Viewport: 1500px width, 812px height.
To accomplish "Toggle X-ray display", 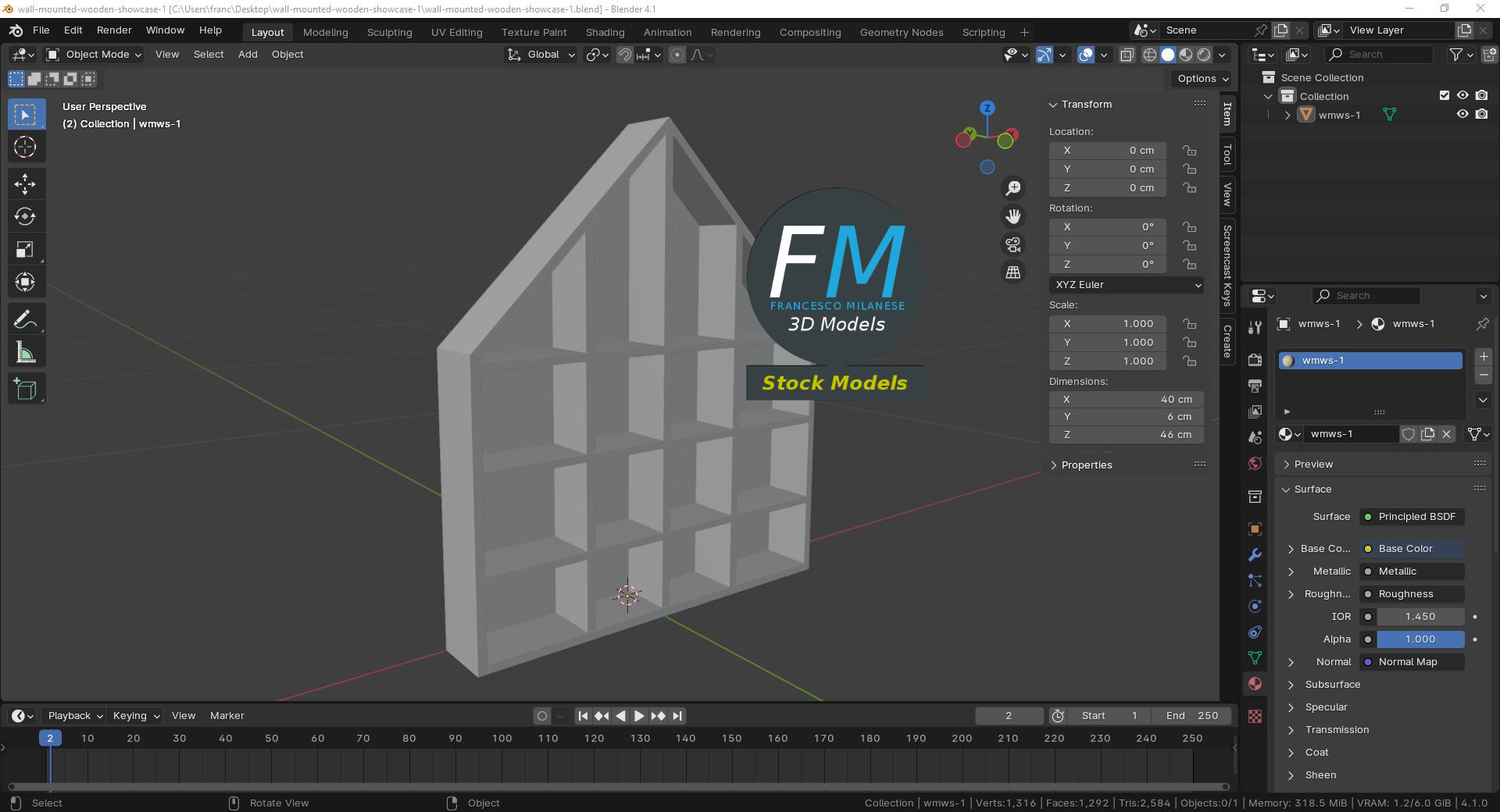I will (x=1127, y=55).
